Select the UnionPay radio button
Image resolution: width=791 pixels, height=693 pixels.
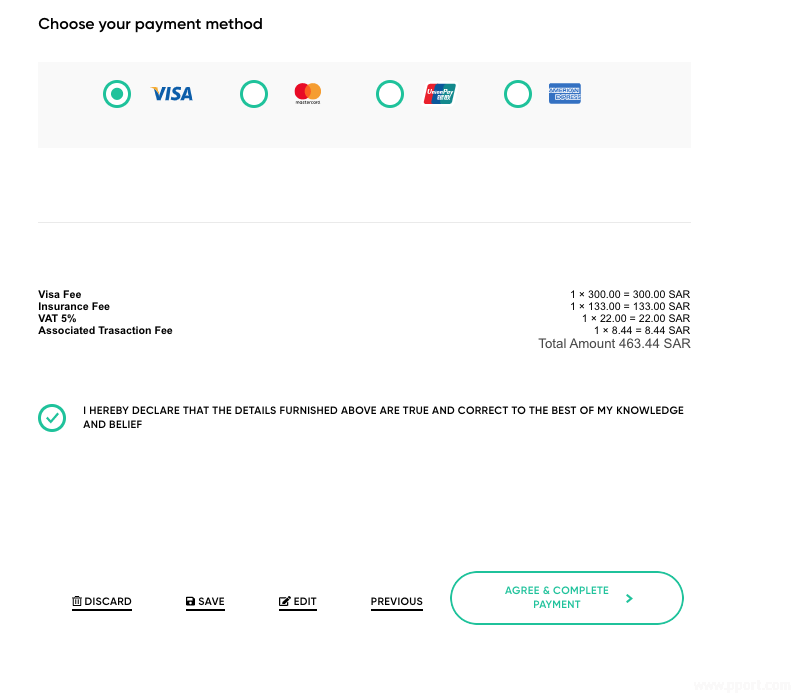tap(389, 94)
